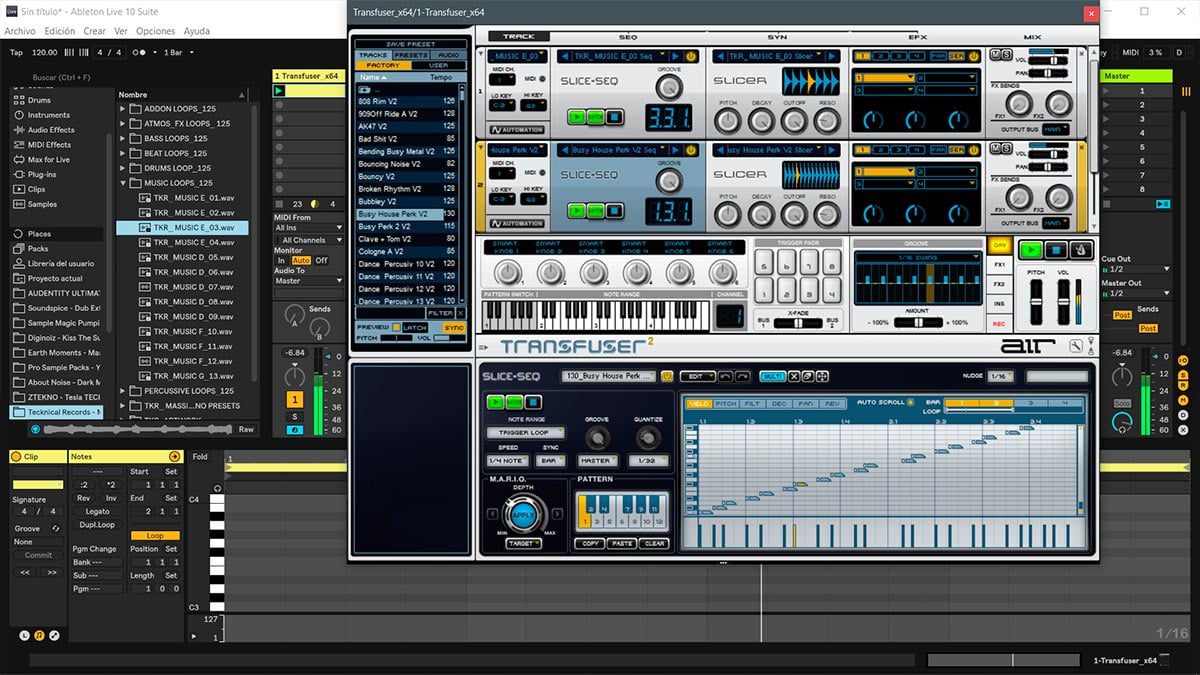1200x675 pixels.
Task: Start global playback in Transfuser transport
Action: click(1030, 249)
